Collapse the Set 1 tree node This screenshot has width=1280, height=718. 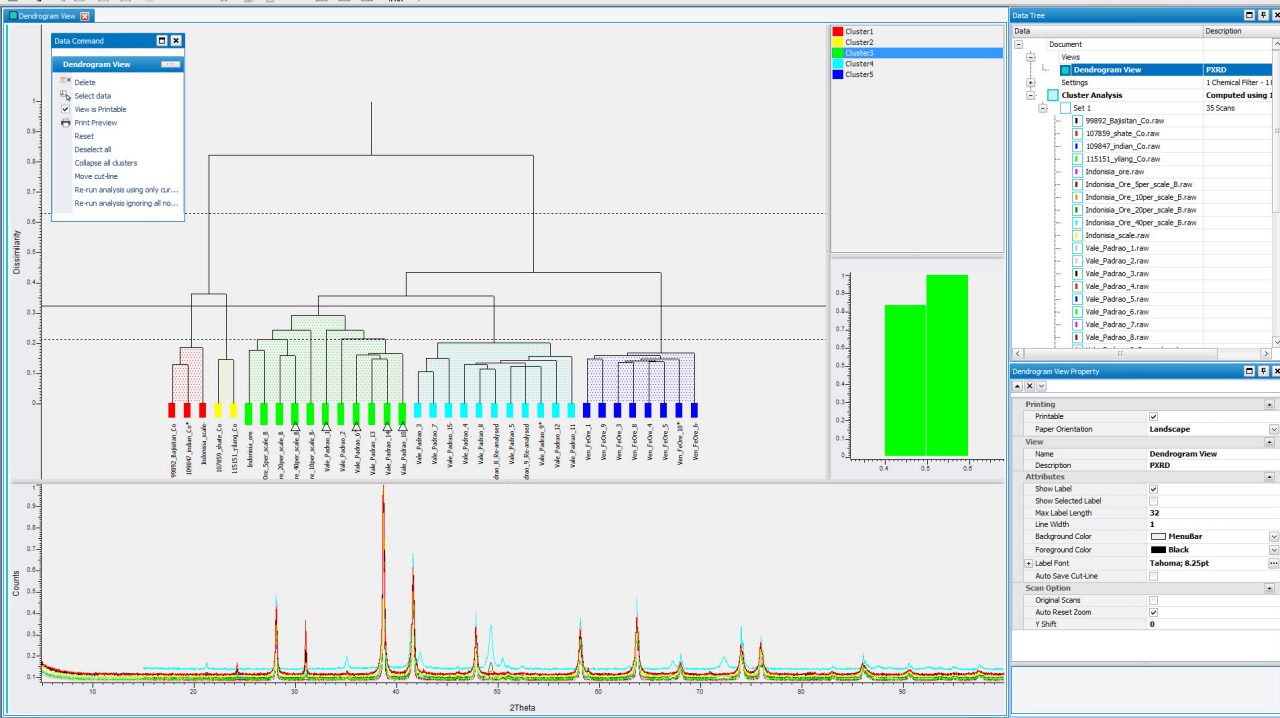pos(1043,108)
